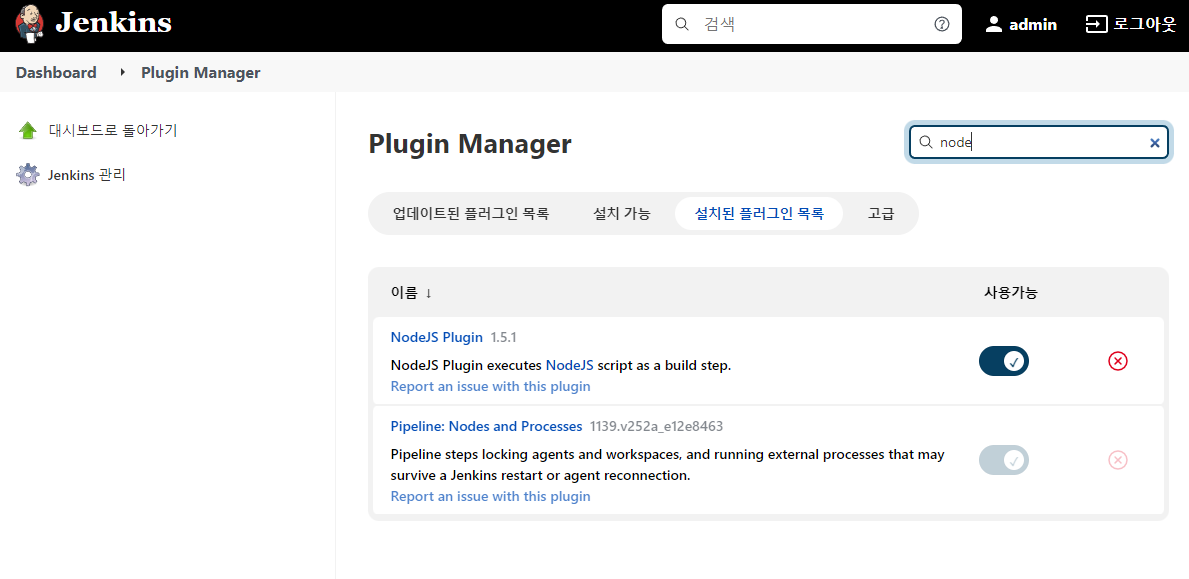The height and width of the screenshot is (579, 1189).
Task: Switch to 업데이트된 플러그인 목록 tab
Action: (x=471, y=214)
